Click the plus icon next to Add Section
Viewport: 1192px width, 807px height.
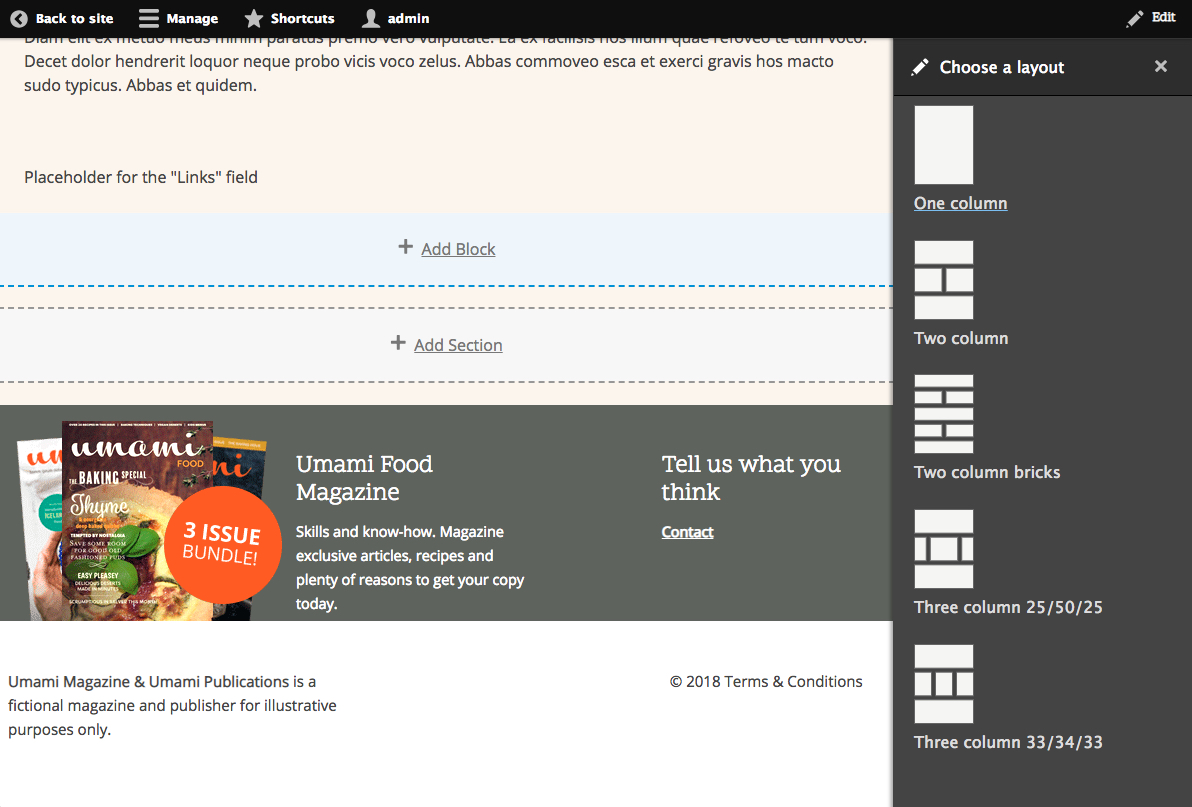tap(397, 344)
